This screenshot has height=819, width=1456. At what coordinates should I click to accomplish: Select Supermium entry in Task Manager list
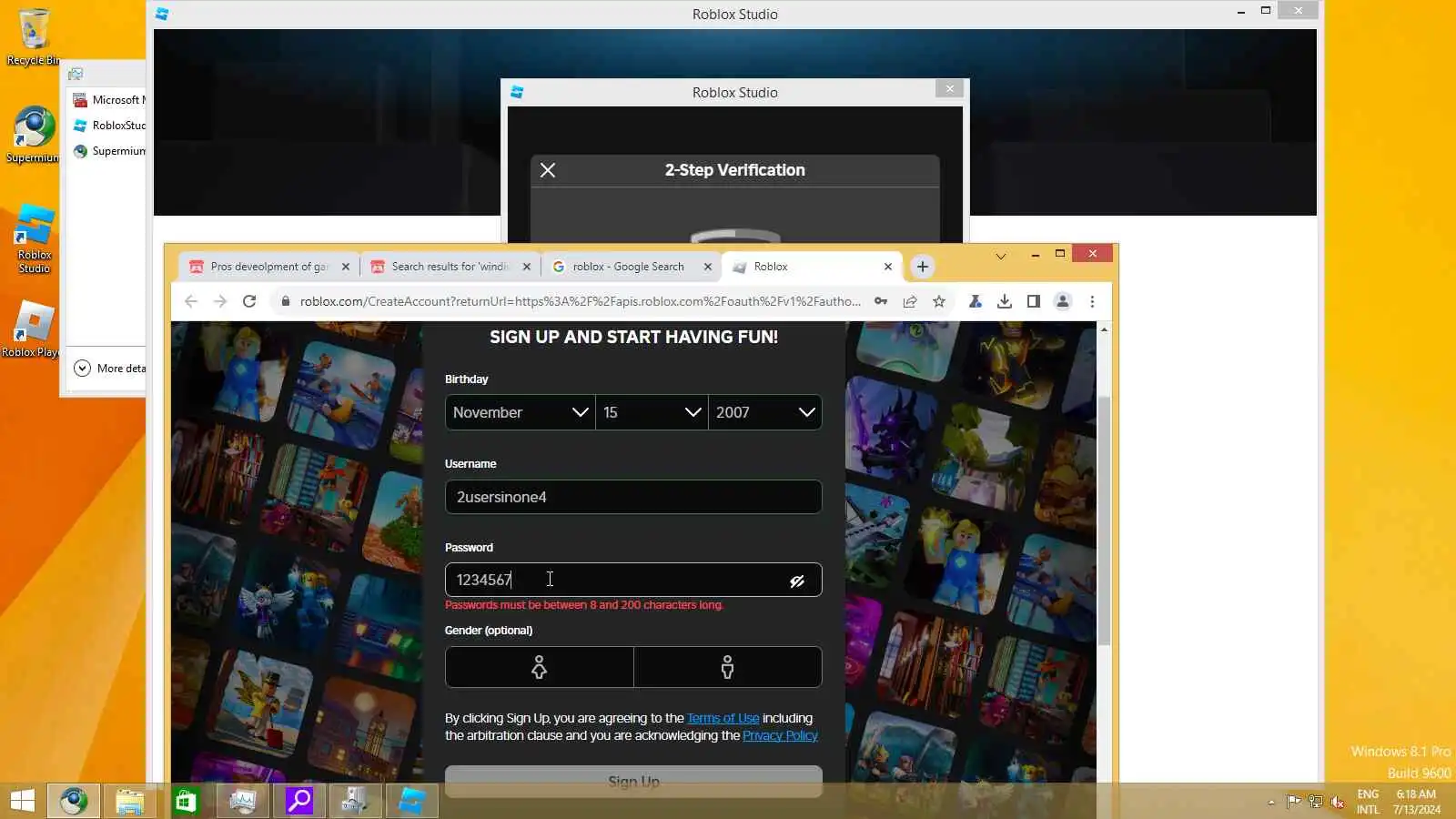tap(109, 151)
